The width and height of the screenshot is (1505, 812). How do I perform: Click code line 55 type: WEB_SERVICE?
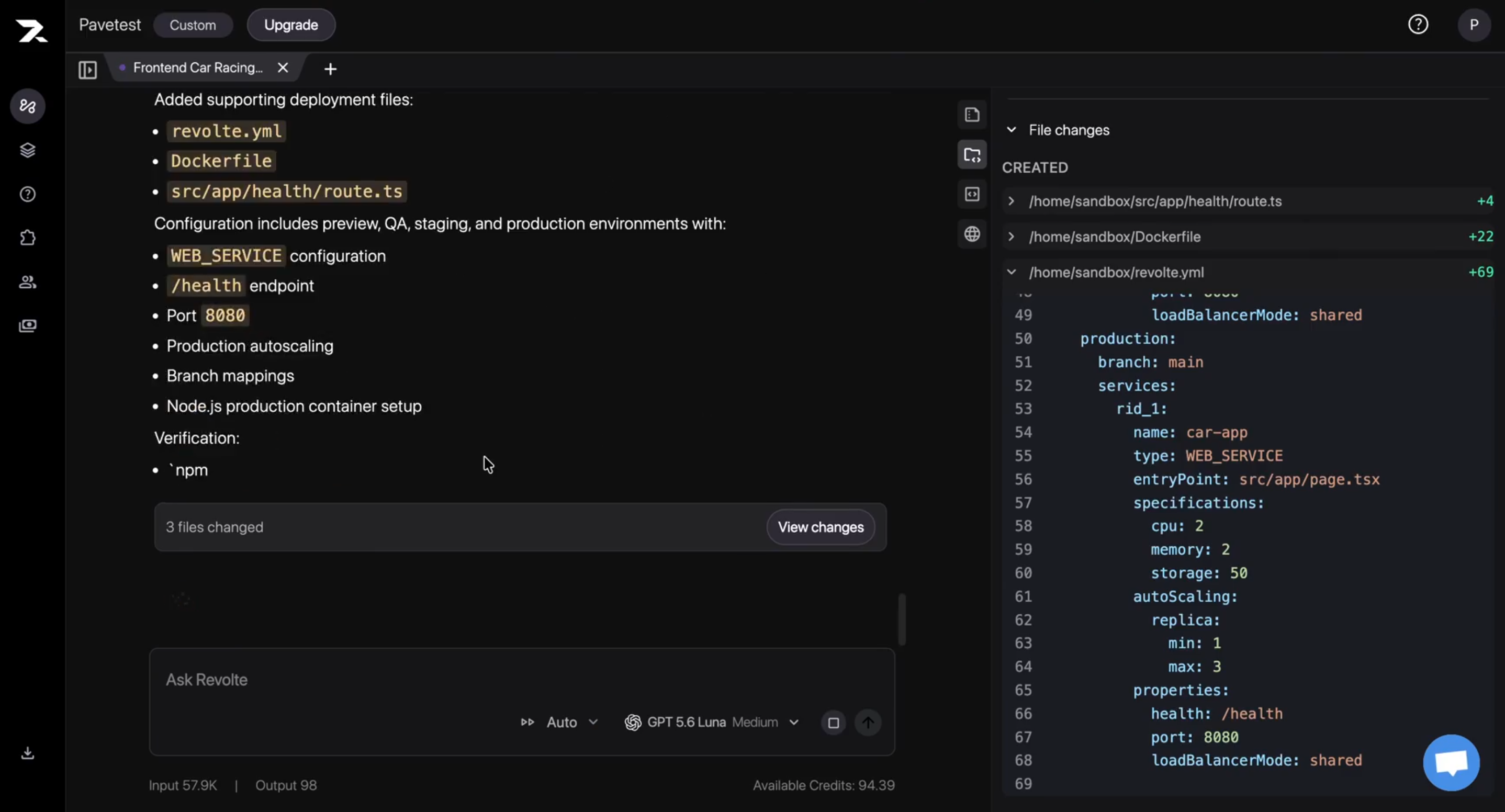tap(1208, 456)
